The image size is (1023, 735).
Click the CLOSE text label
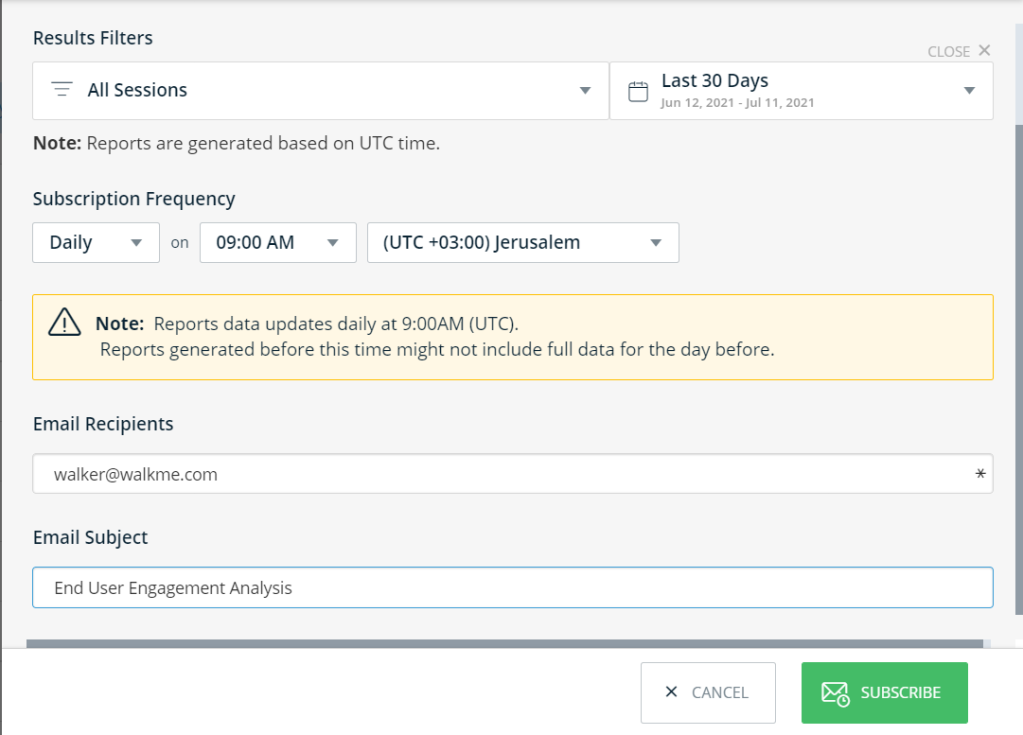[x=948, y=51]
